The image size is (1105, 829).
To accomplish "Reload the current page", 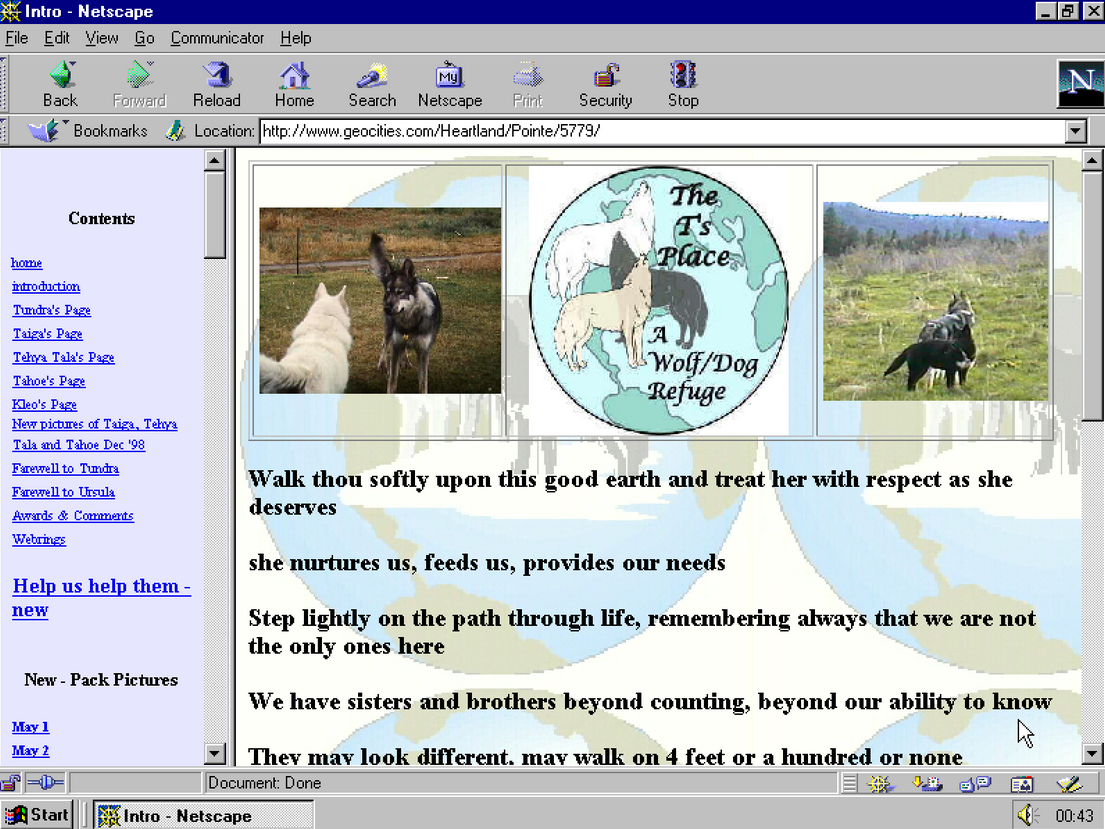I will [x=216, y=84].
